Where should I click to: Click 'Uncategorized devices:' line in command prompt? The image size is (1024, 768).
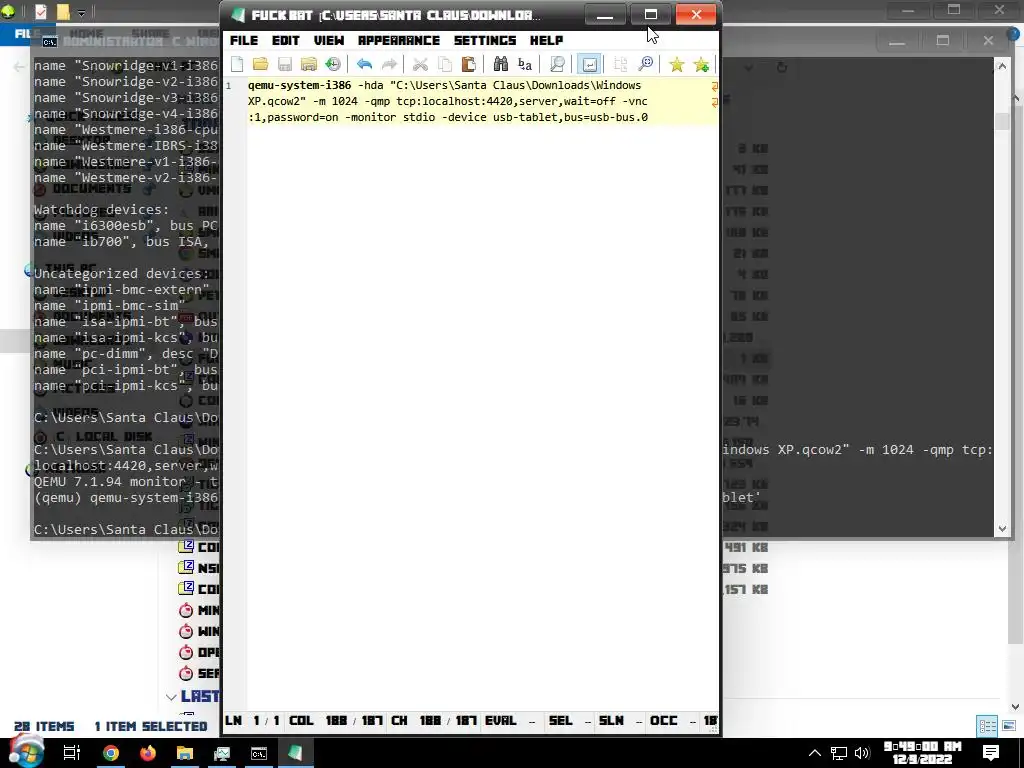coord(121,274)
